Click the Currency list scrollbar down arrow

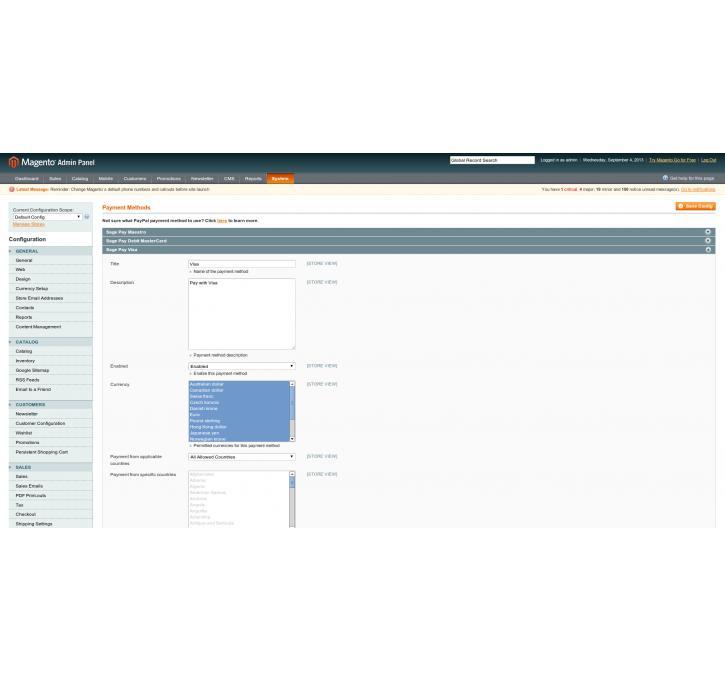coord(292,439)
